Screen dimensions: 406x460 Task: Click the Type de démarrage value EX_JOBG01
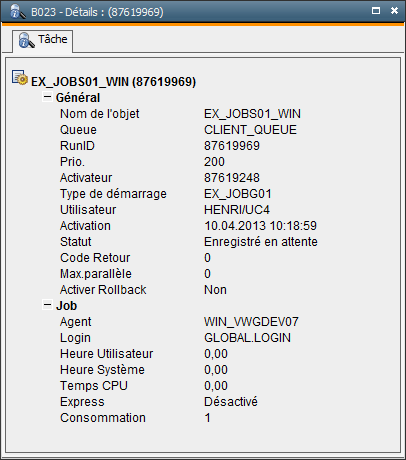click(238, 194)
